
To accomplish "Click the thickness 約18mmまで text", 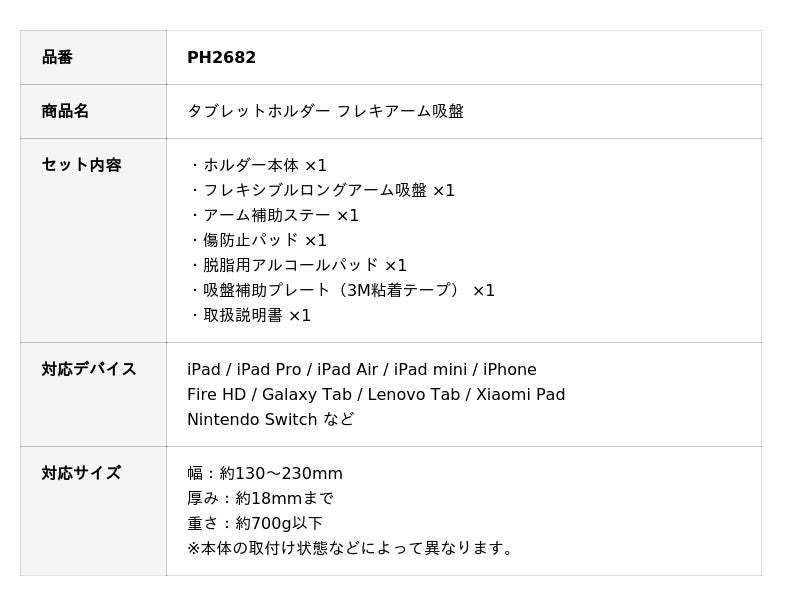I will click(260, 499).
